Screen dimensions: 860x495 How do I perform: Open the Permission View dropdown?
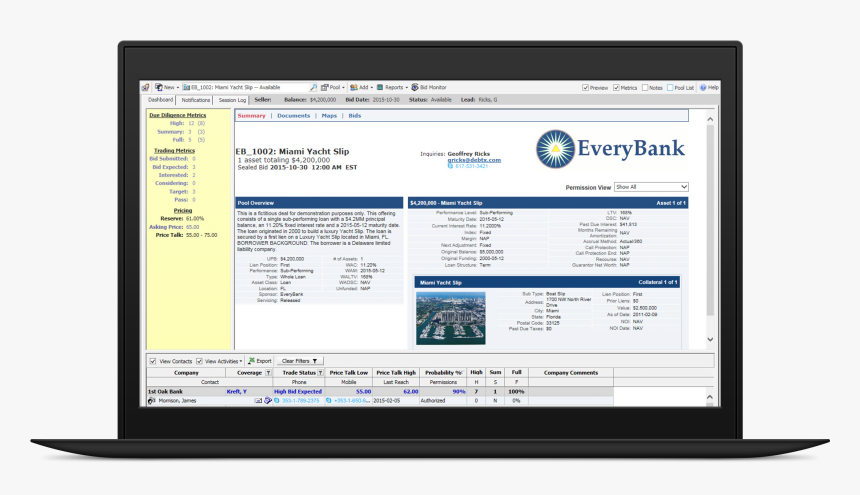(x=651, y=187)
